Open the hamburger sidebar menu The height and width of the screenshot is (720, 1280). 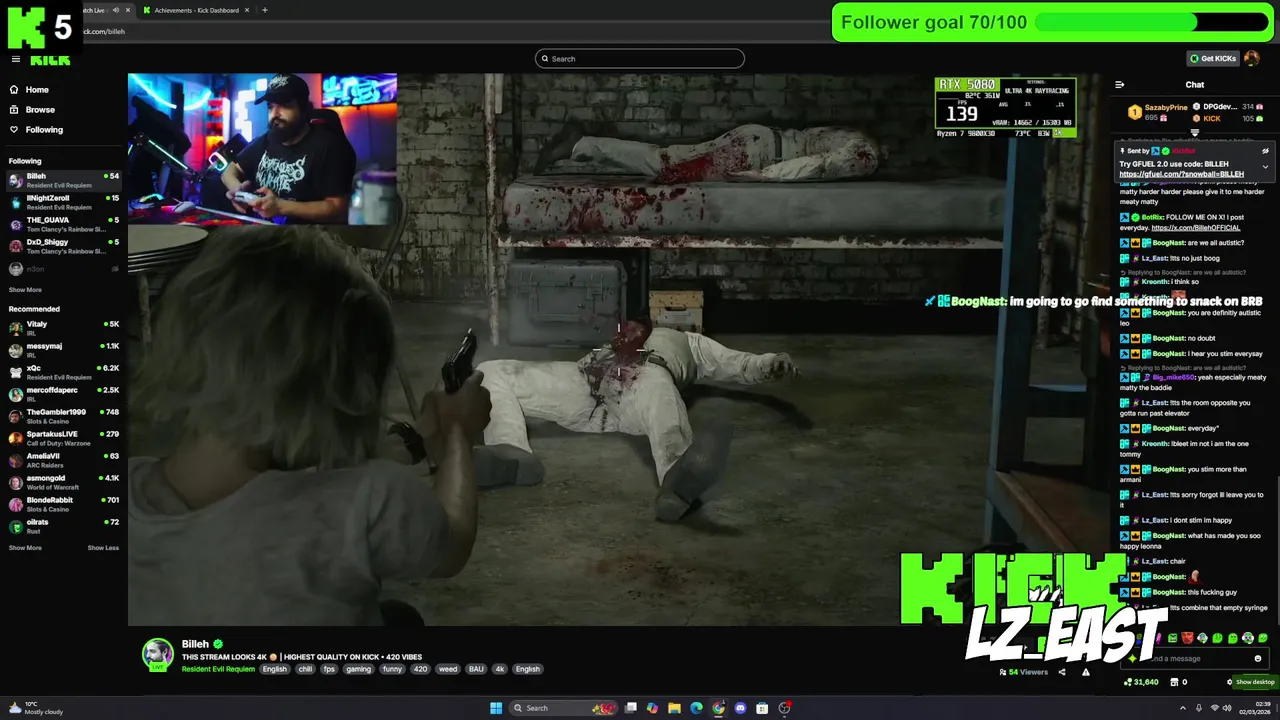tap(15, 59)
